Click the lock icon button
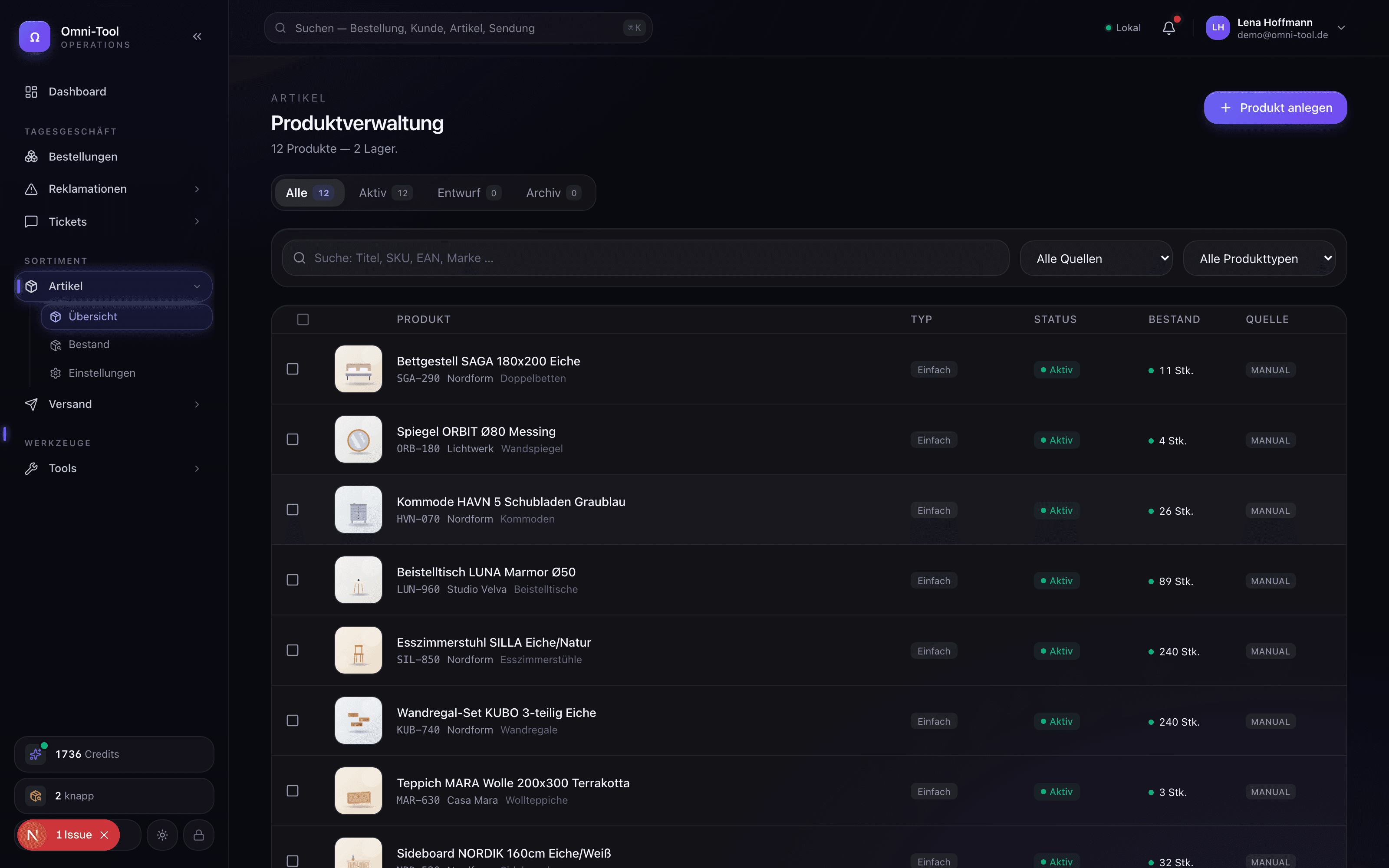 point(199,835)
